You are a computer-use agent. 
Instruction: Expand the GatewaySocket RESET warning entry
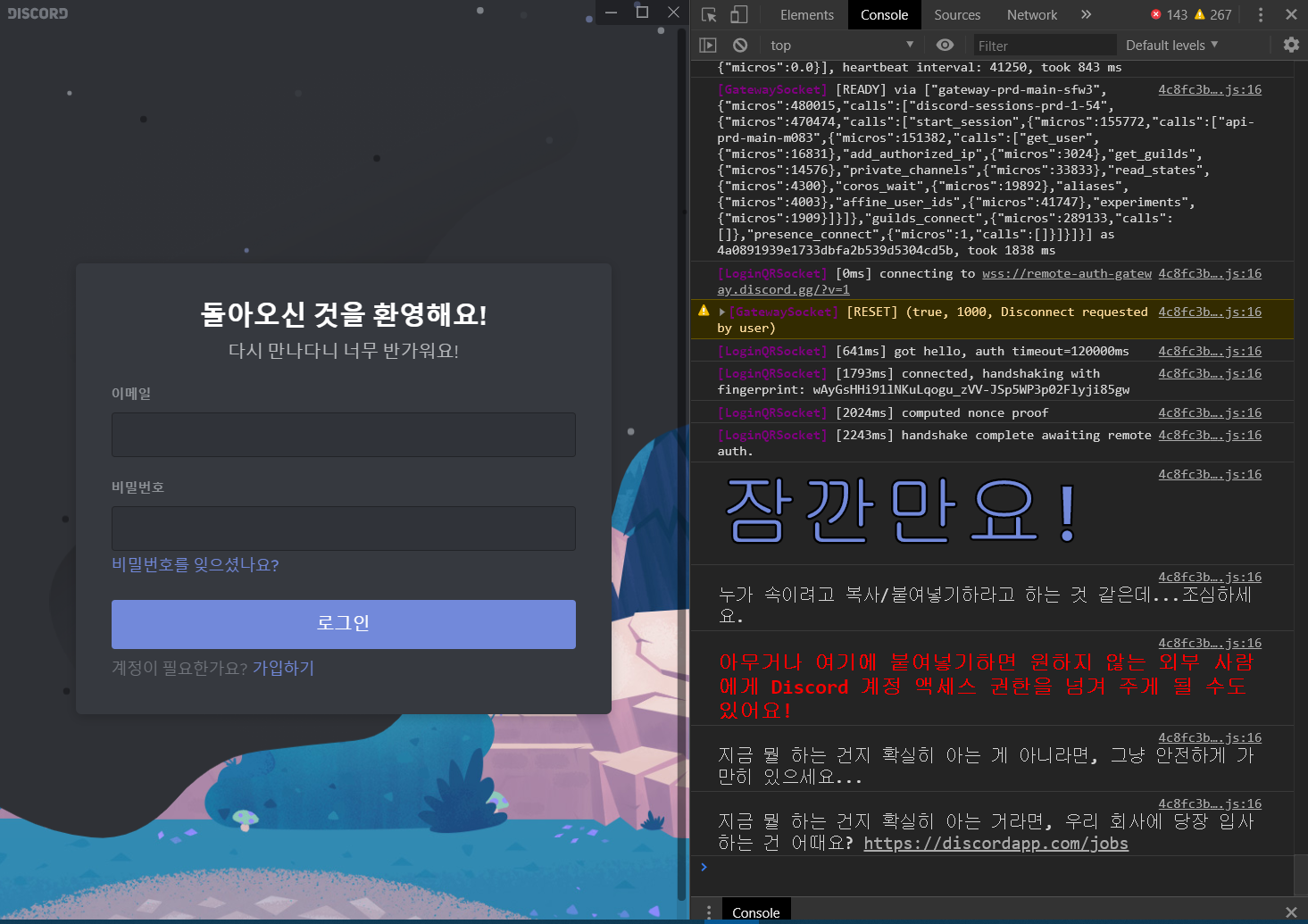tap(721, 312)
